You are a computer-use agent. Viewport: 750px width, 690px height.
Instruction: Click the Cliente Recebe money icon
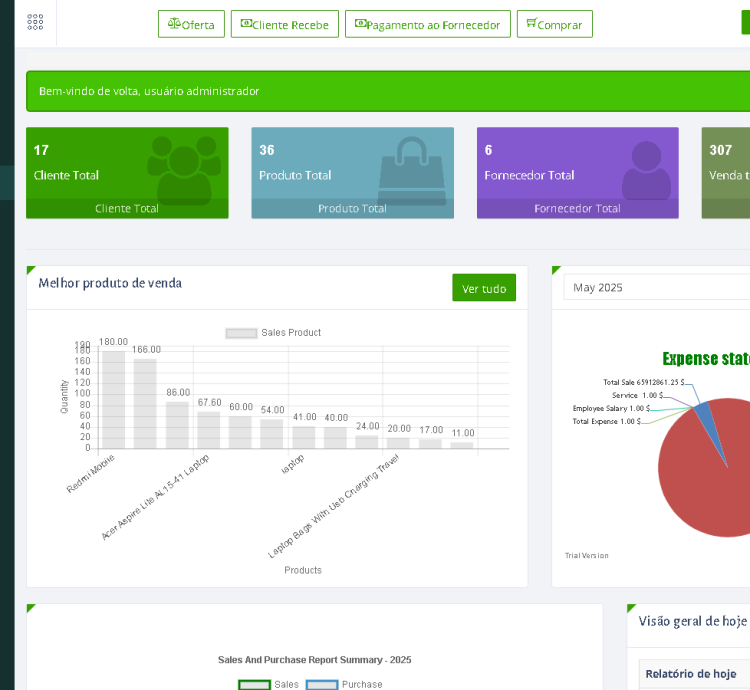(246, 24)
